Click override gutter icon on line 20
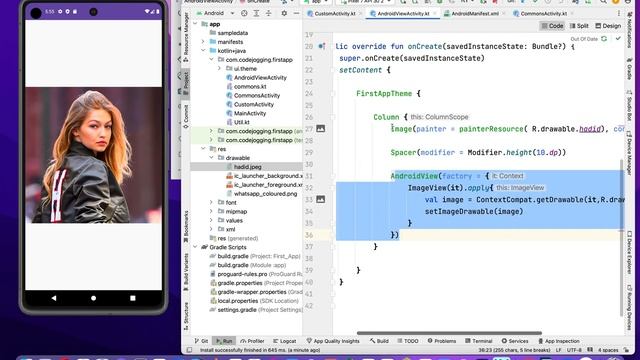640x360 pixels. 322,46
